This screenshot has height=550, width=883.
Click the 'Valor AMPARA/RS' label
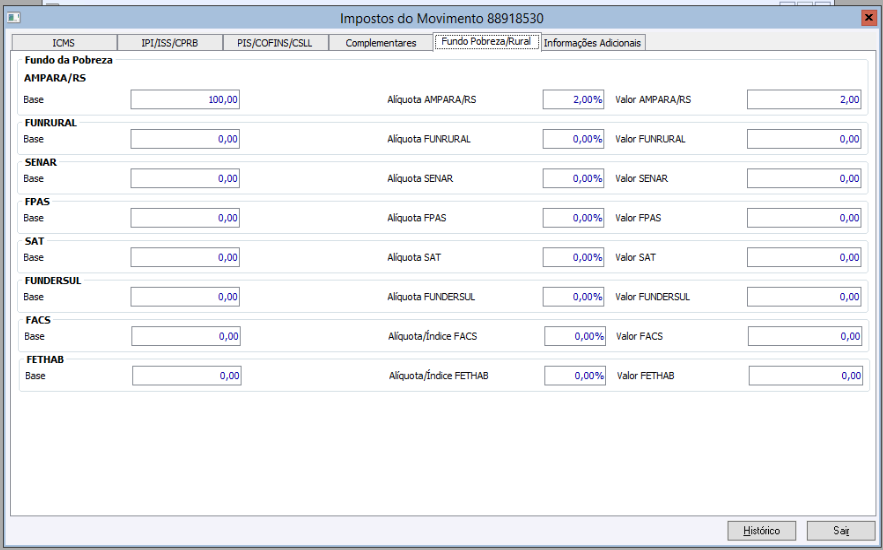(x=653, y=100)
